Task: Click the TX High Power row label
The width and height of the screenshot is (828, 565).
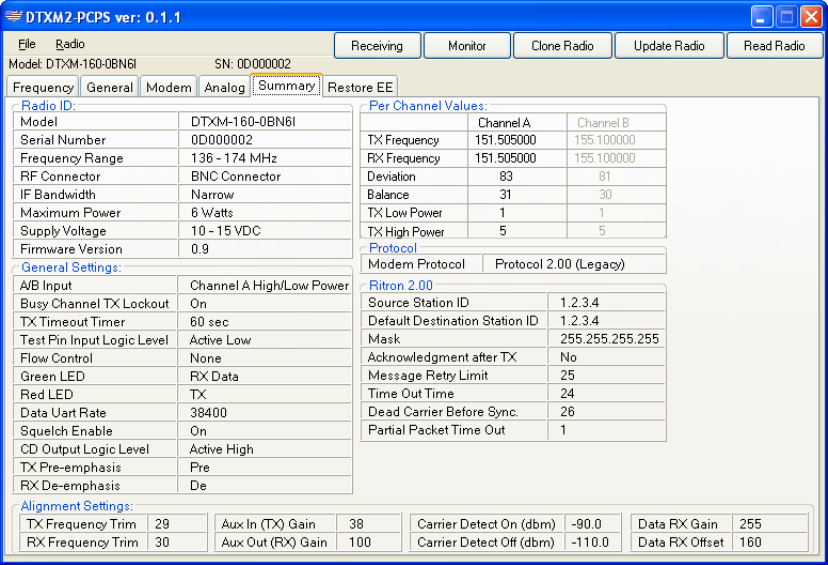Action: click(406, 232)
